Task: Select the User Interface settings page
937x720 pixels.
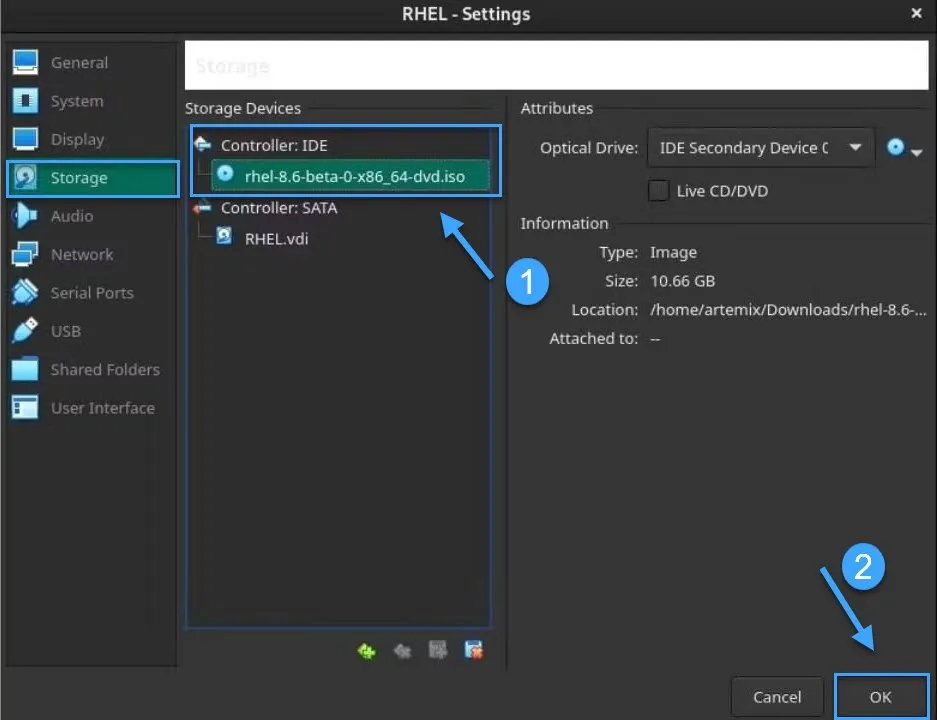Action: 103,408
